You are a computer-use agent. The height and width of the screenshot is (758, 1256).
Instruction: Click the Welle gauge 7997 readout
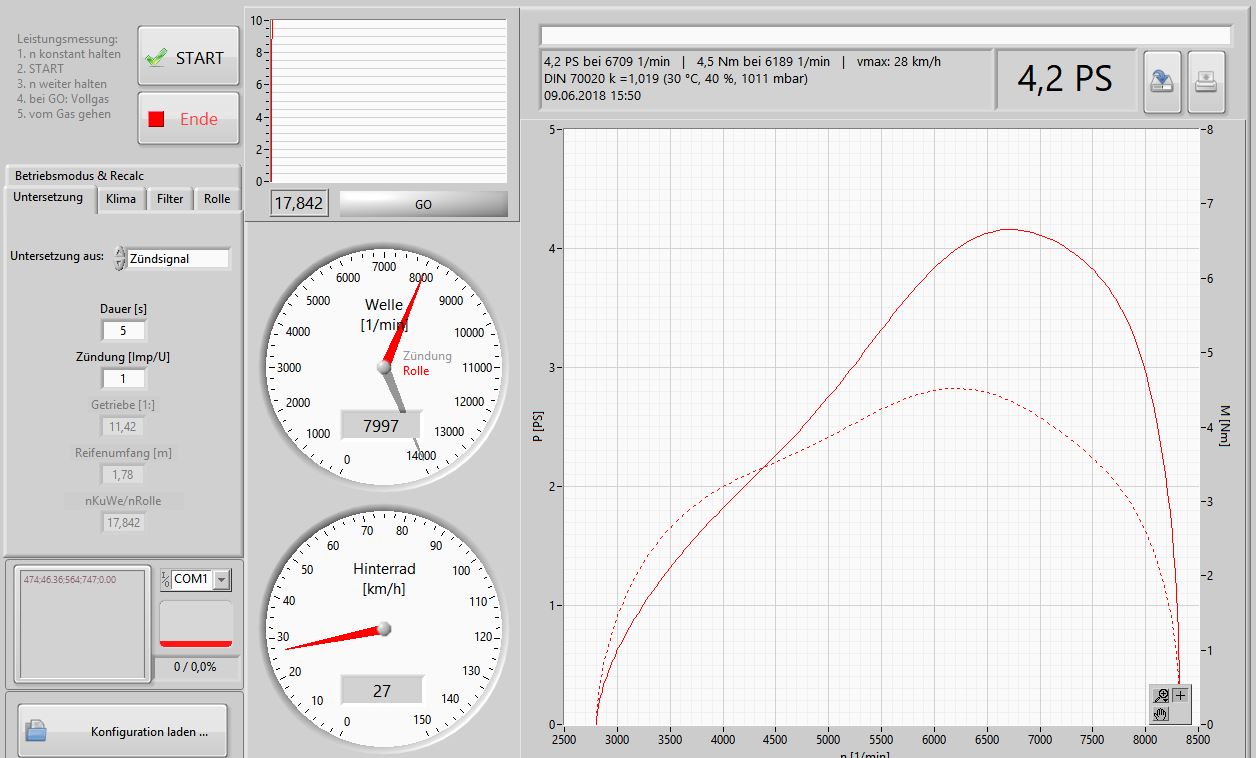(381, 426)
